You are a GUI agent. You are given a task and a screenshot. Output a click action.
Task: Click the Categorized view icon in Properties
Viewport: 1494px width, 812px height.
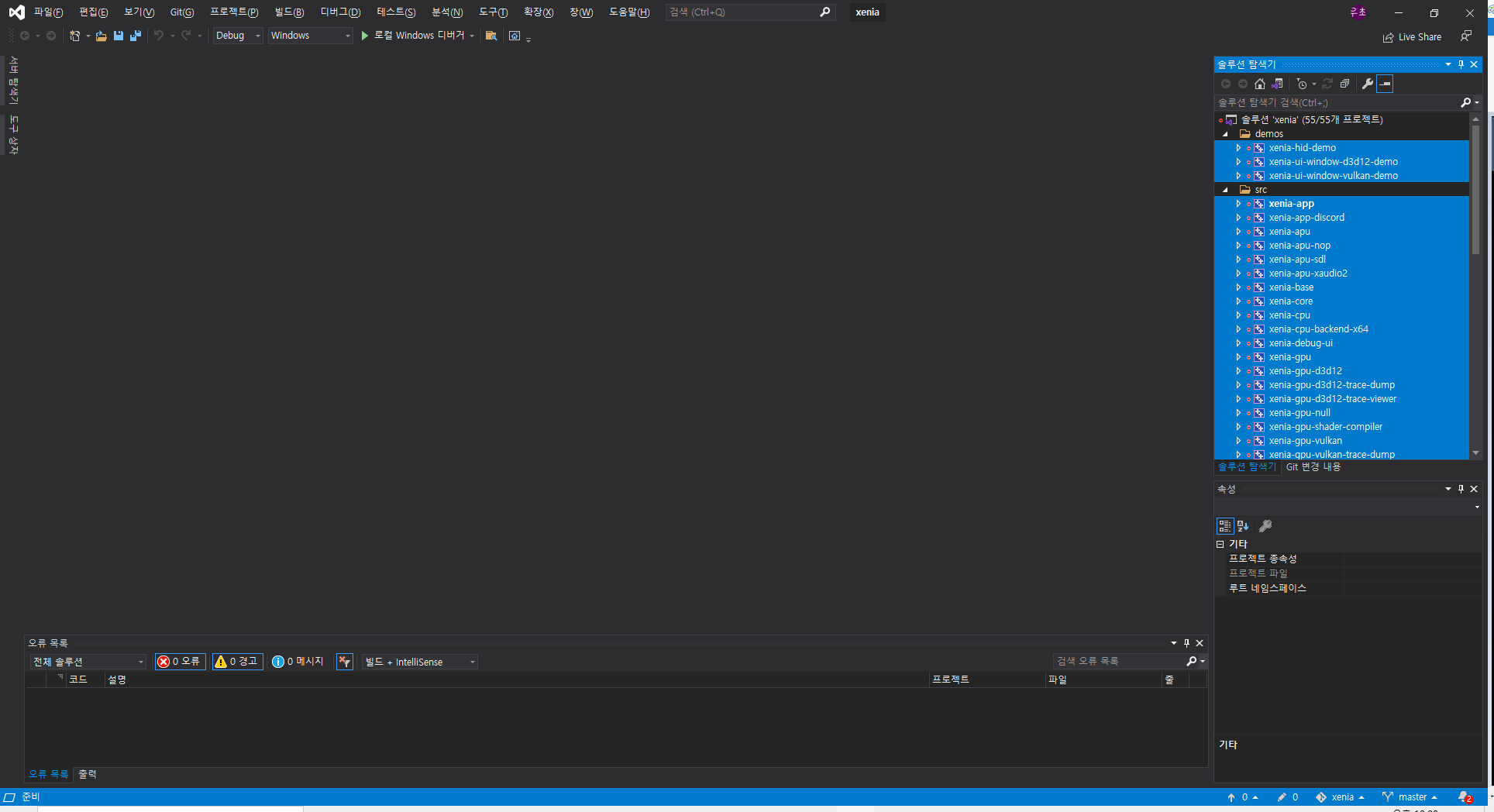[x=1225, y=526]
